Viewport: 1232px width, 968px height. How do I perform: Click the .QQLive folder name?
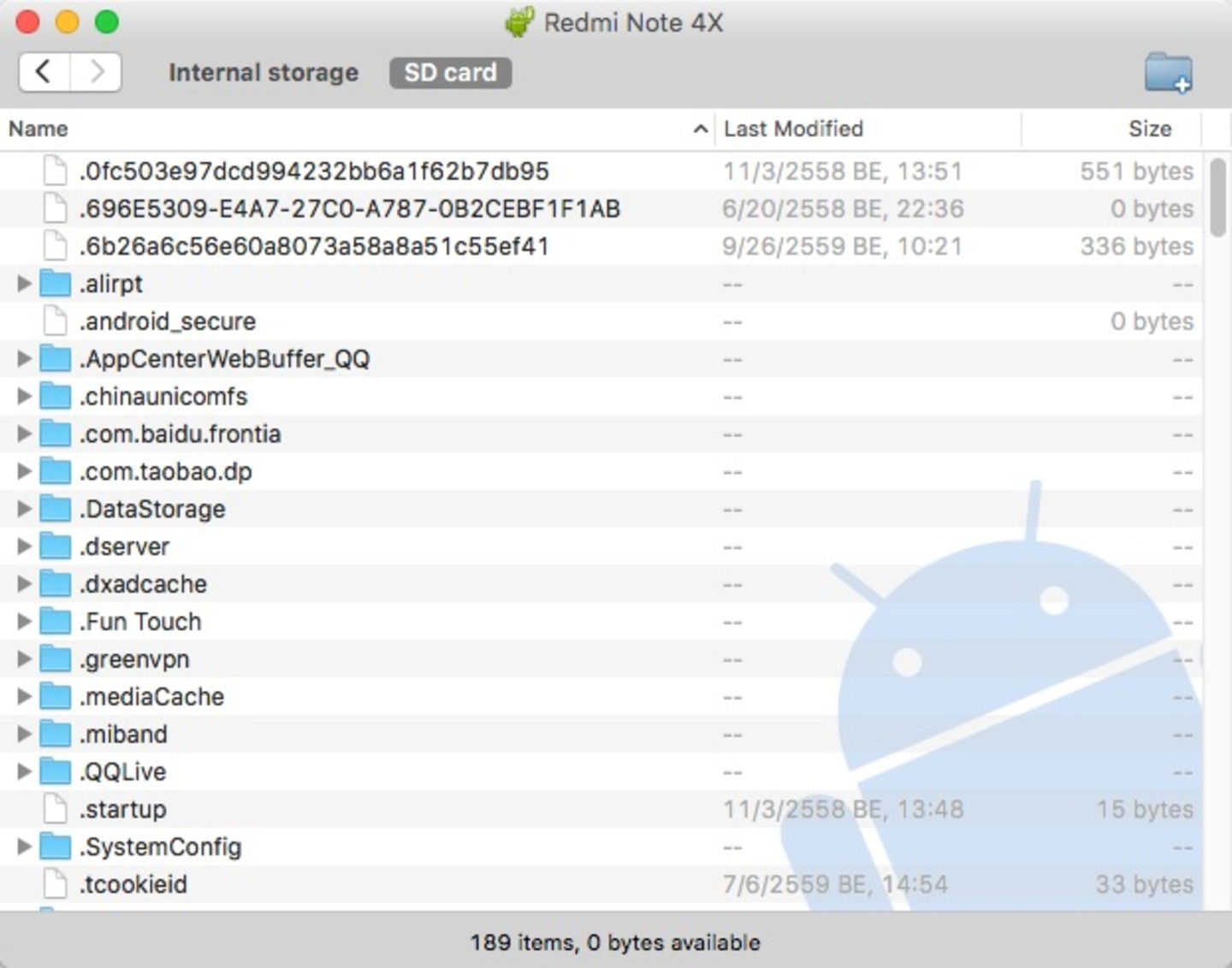122,772
